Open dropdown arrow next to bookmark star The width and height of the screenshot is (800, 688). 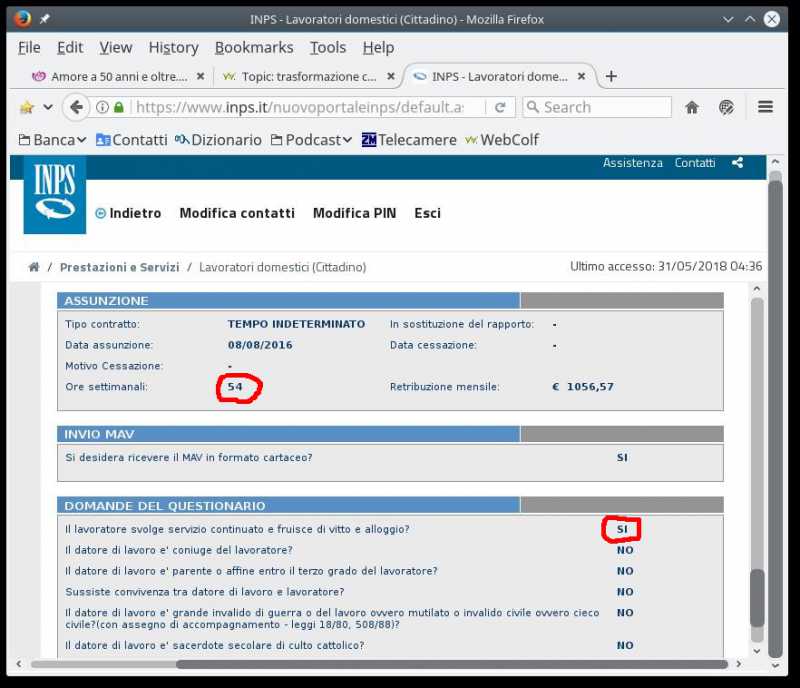pyautogui.click(x=47, y=107)
